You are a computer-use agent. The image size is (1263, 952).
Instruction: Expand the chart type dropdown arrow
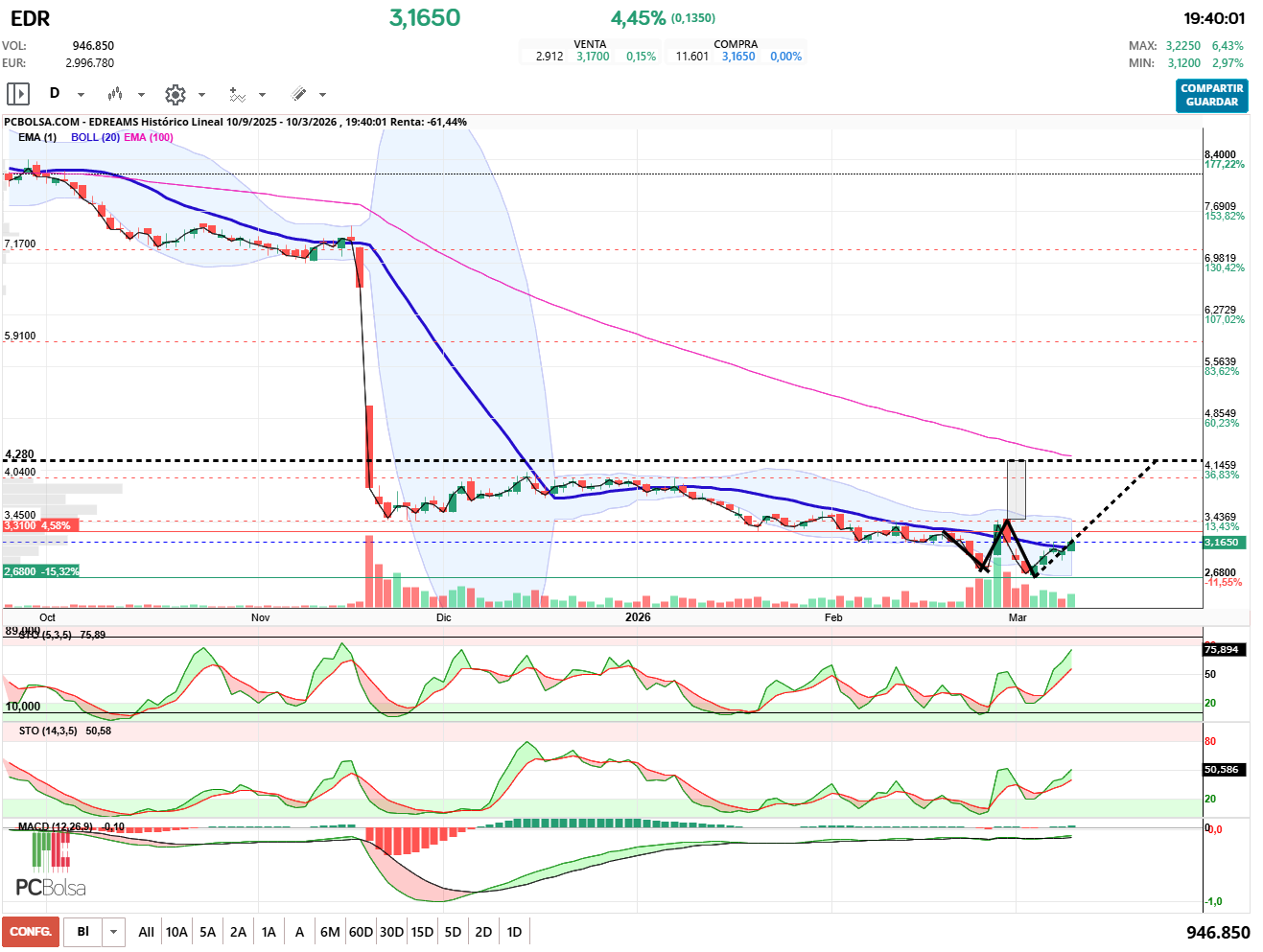point(141,95)
